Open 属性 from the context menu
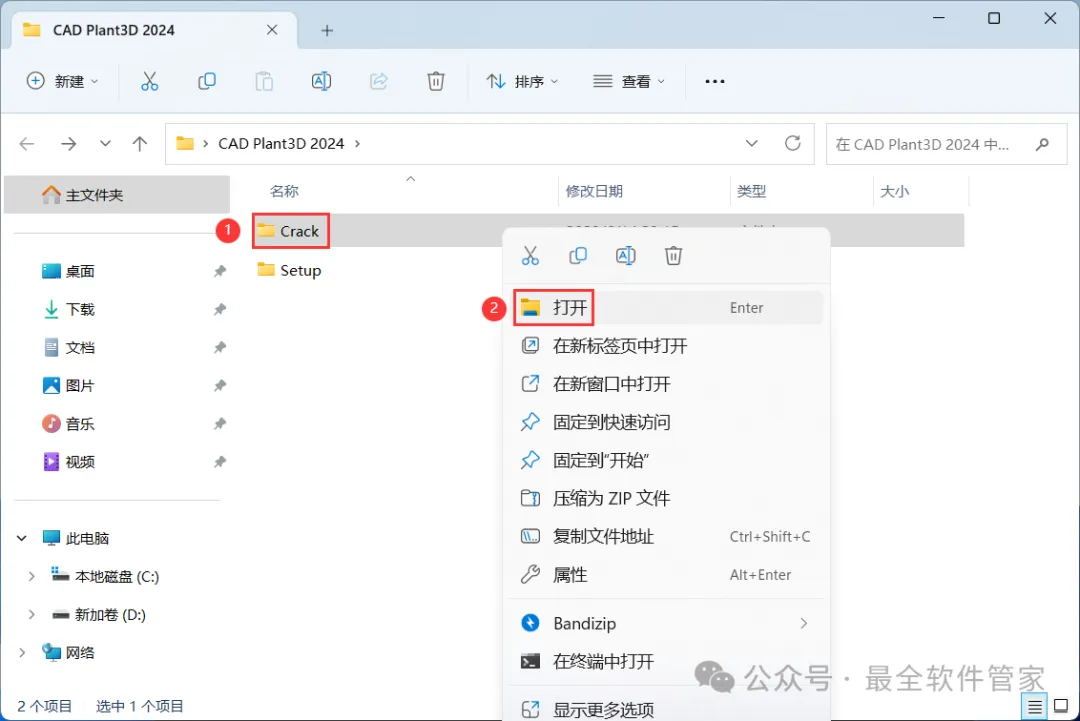 (x=665, y=574)
